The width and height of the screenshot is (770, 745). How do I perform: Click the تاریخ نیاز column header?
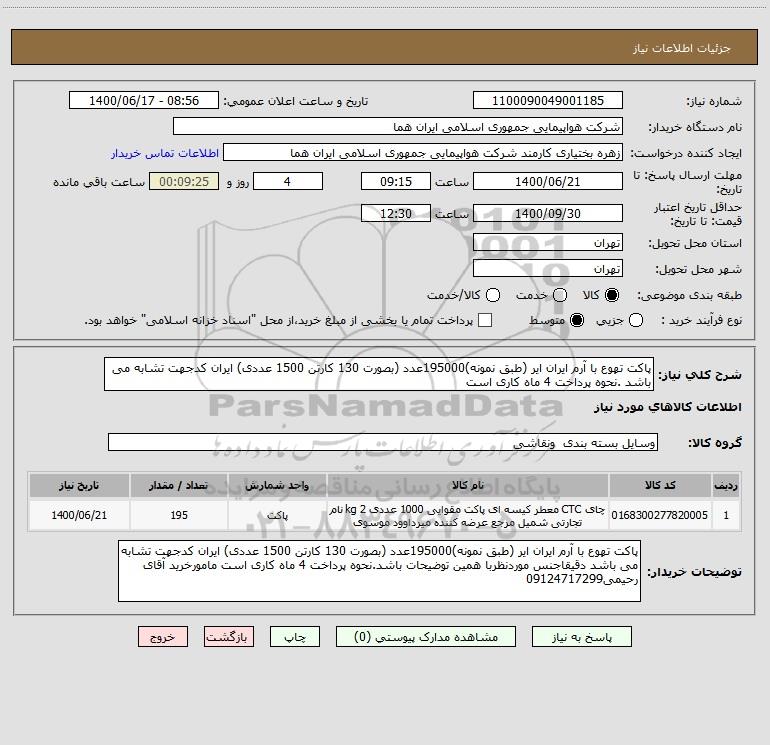(79, 485)
